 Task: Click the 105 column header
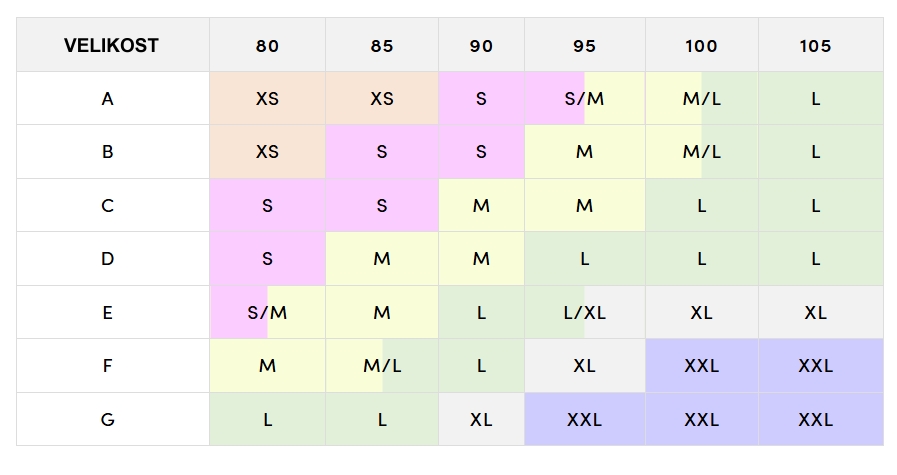(x=816, y=45)
